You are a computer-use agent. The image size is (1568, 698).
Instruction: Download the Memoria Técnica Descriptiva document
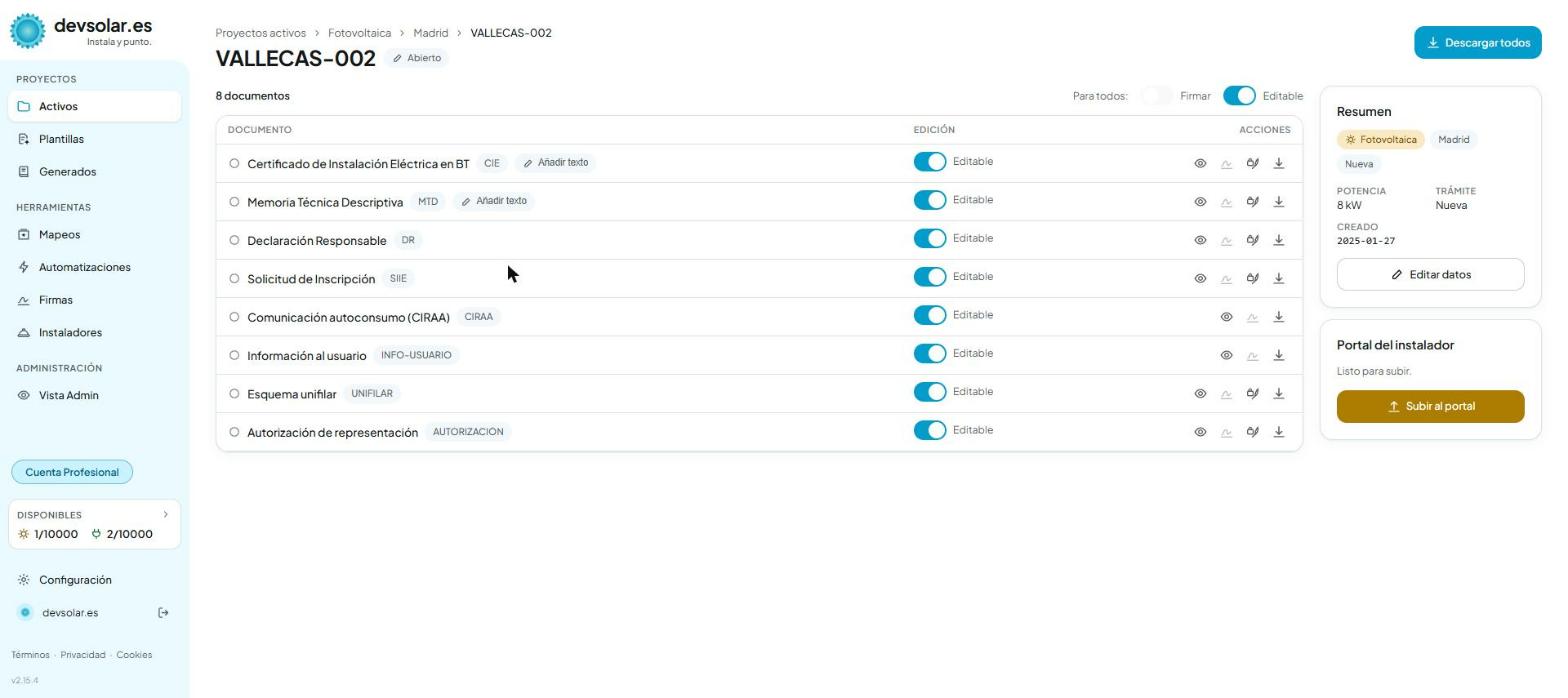(1278, 201)
